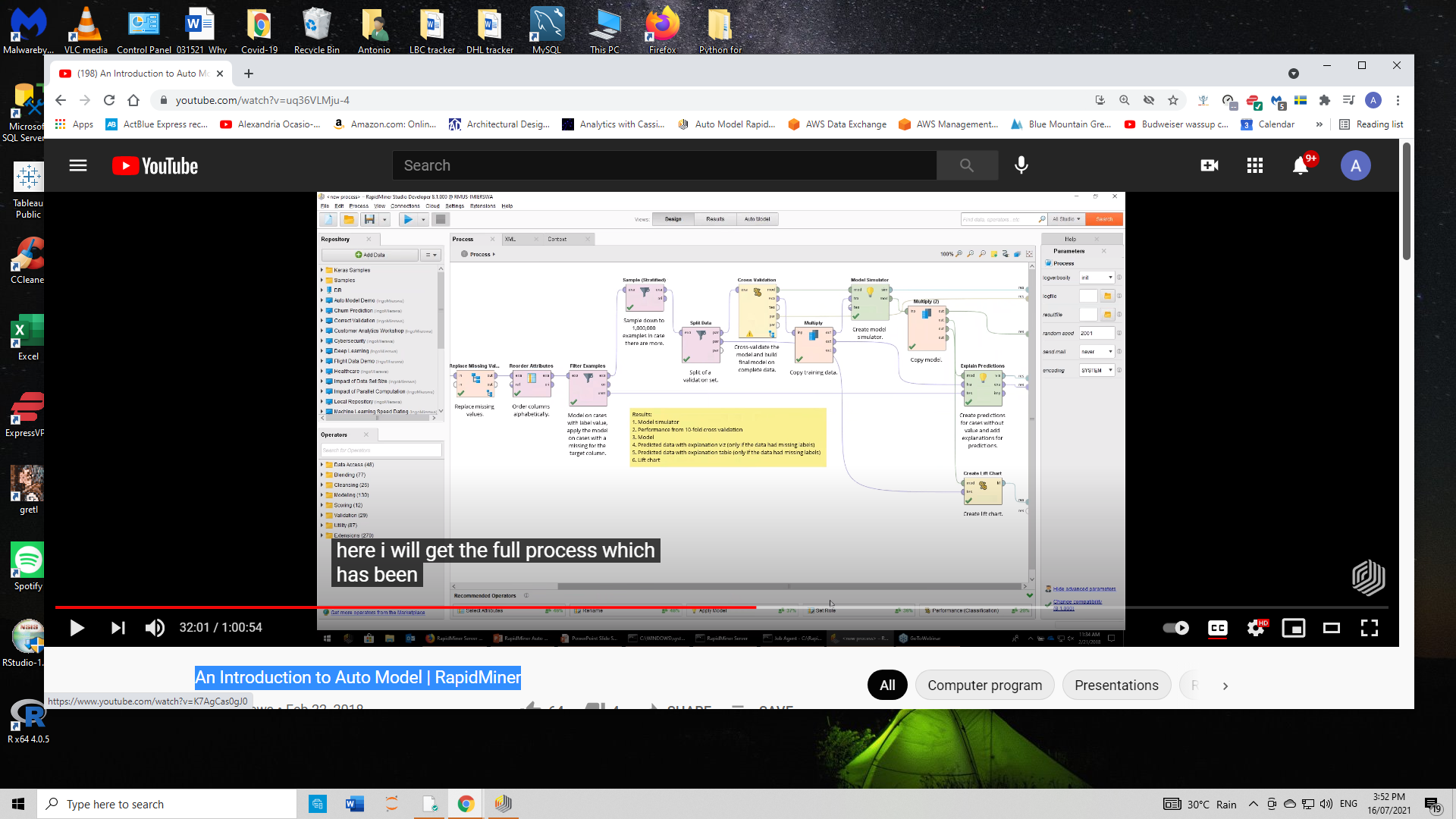This screenshot has height=819, width=1456.
Task: Open Chrome media controls
Action: 1348,100
